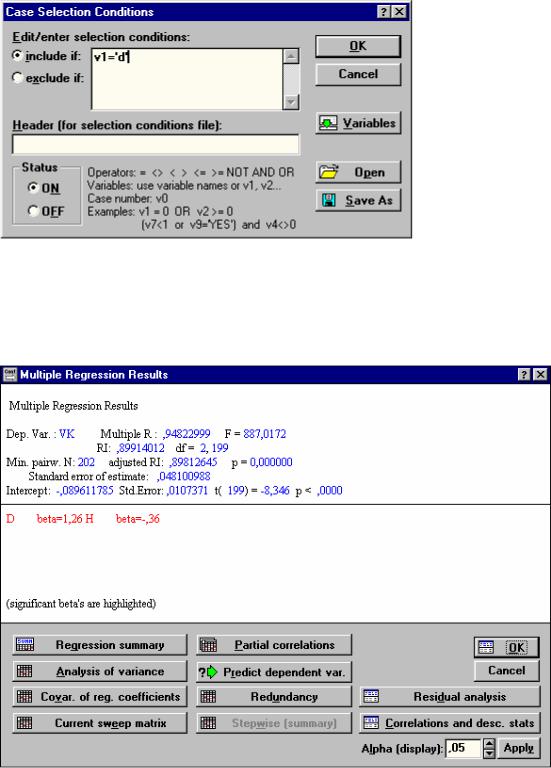551x768 pixels.
Task: Click the Residual analysis icon
Action: click(x=371, y=696)
